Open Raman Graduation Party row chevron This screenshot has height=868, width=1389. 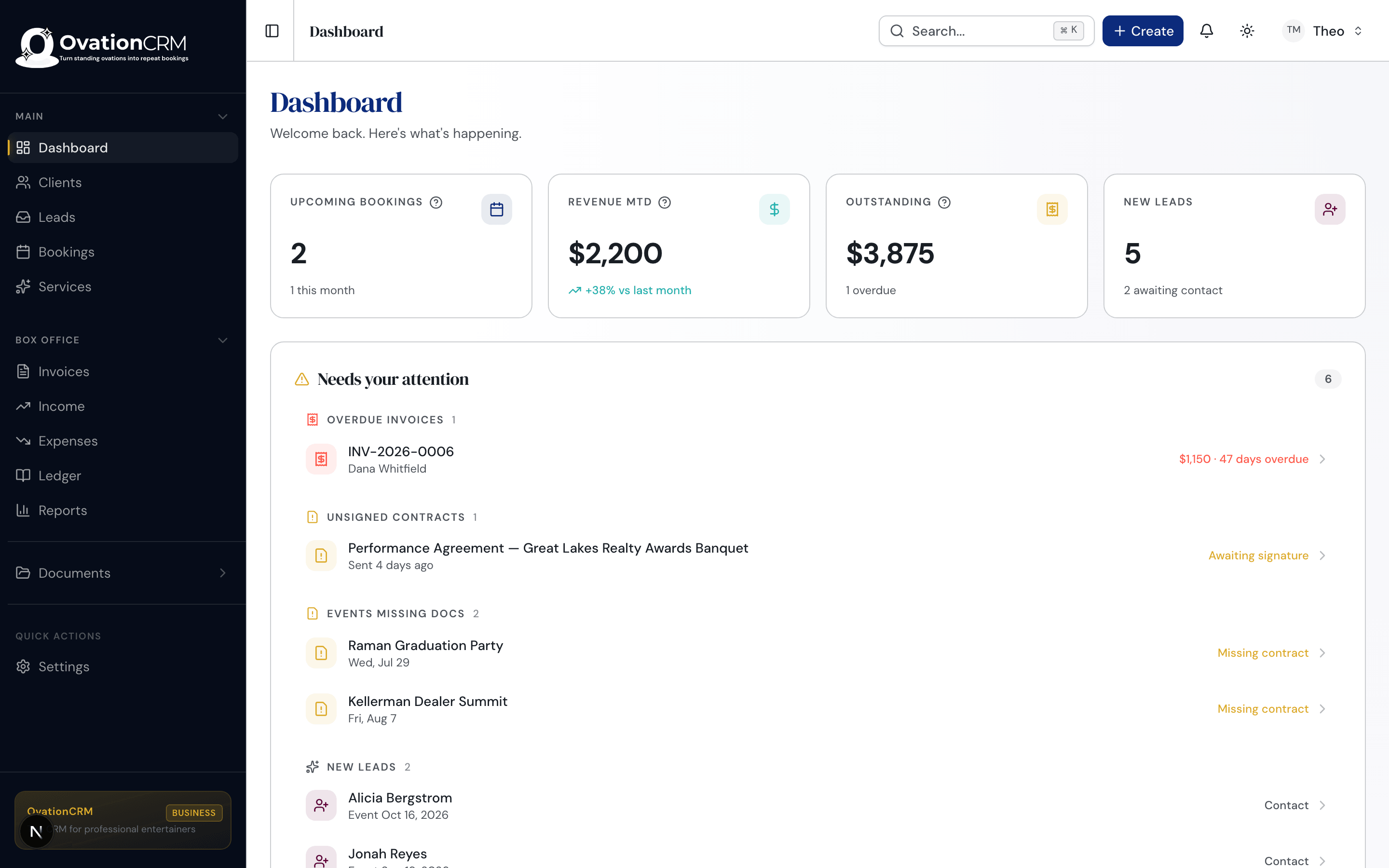tap(1322, 653)
